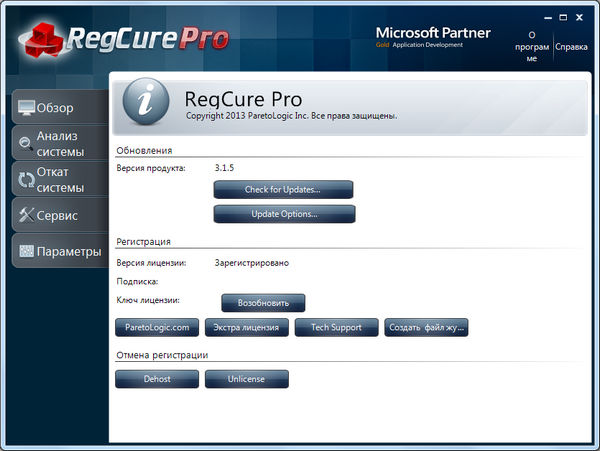The width and height of the screenshot is (600, 451).
Task: Click the magnifier icon for Анализ системы
Action: (x=25, y=144)
